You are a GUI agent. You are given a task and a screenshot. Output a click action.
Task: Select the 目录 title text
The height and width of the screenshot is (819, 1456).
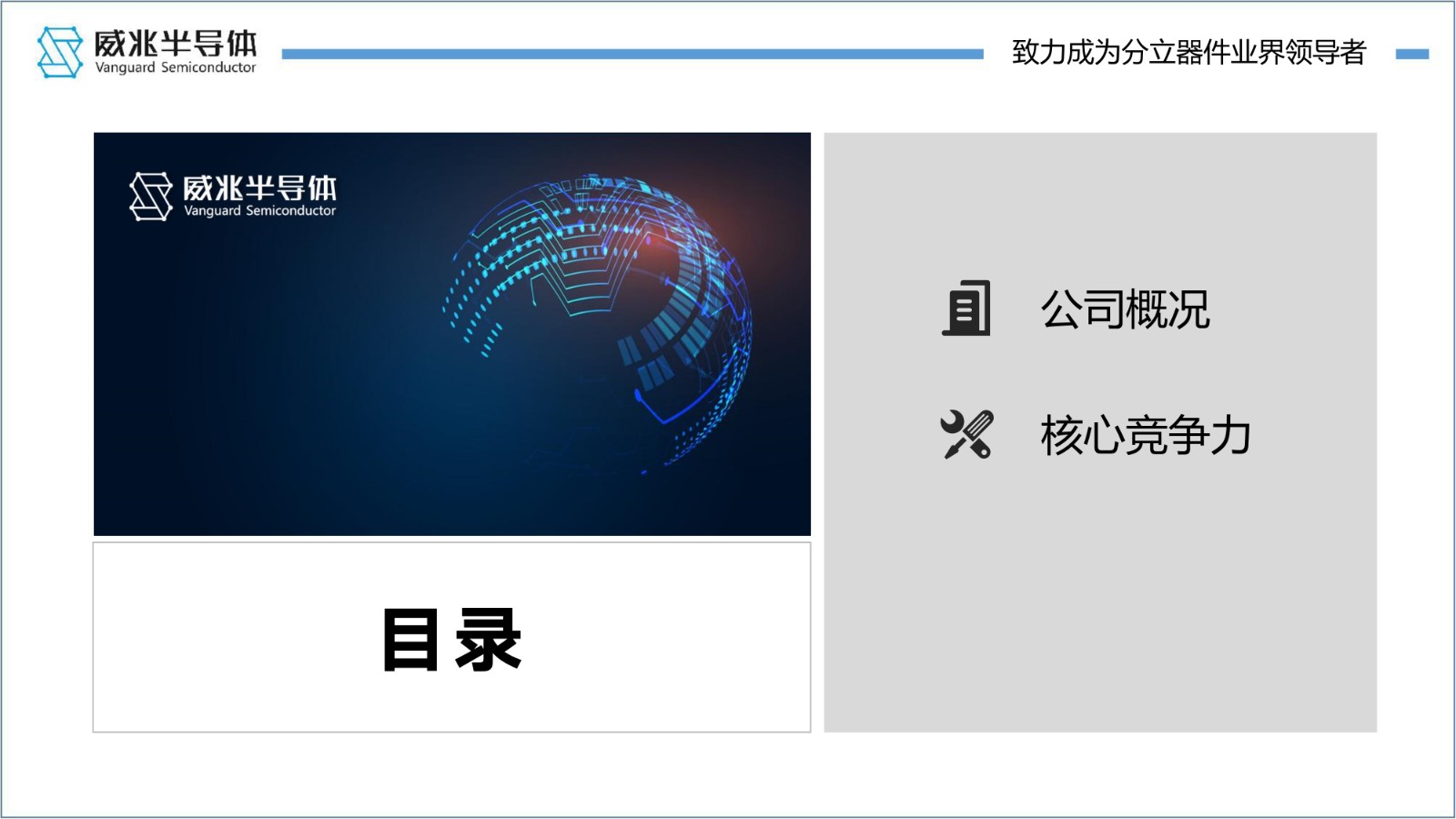click(451, 640)
